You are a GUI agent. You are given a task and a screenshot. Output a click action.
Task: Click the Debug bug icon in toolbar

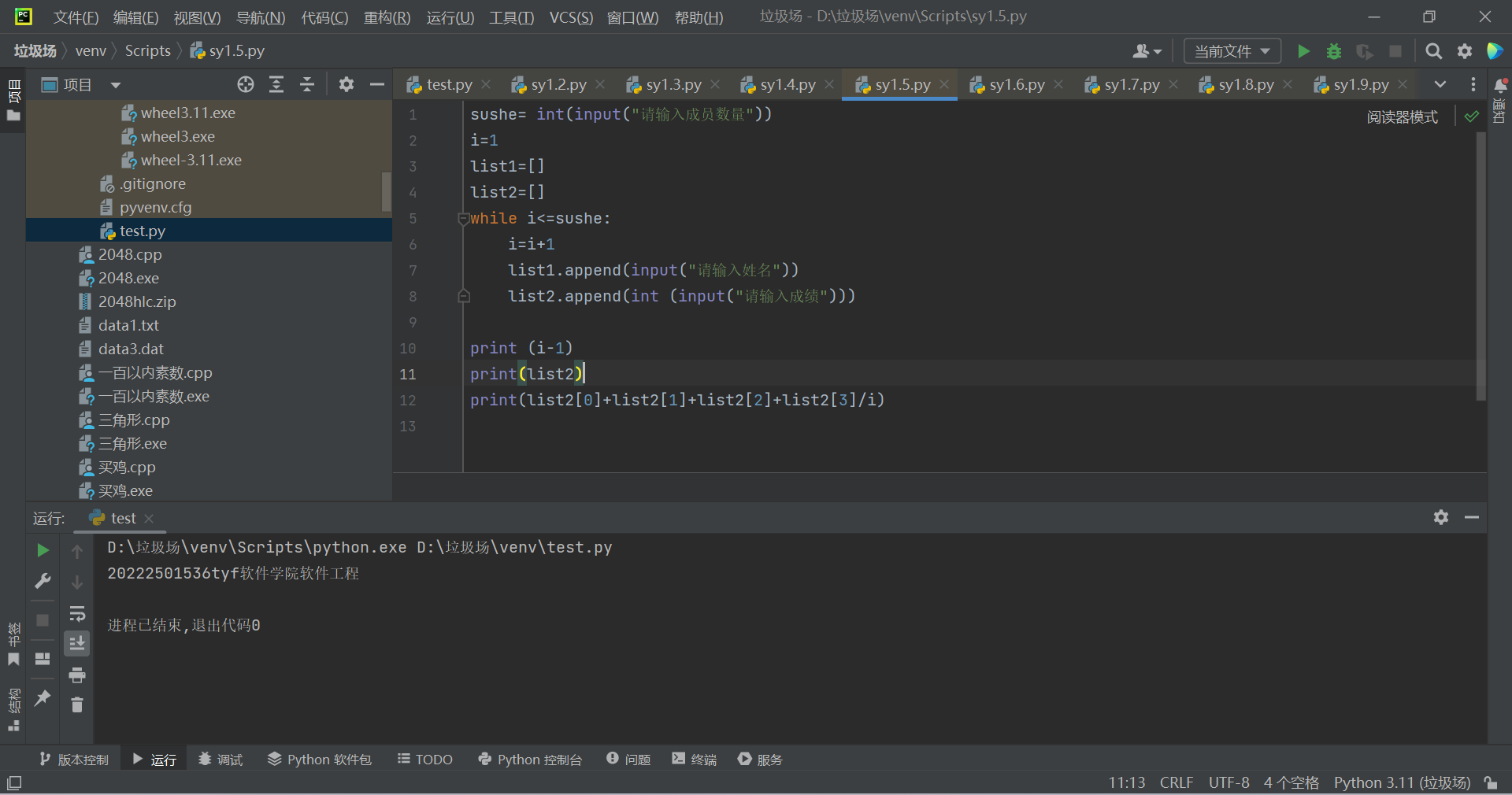click(1334, 51)
